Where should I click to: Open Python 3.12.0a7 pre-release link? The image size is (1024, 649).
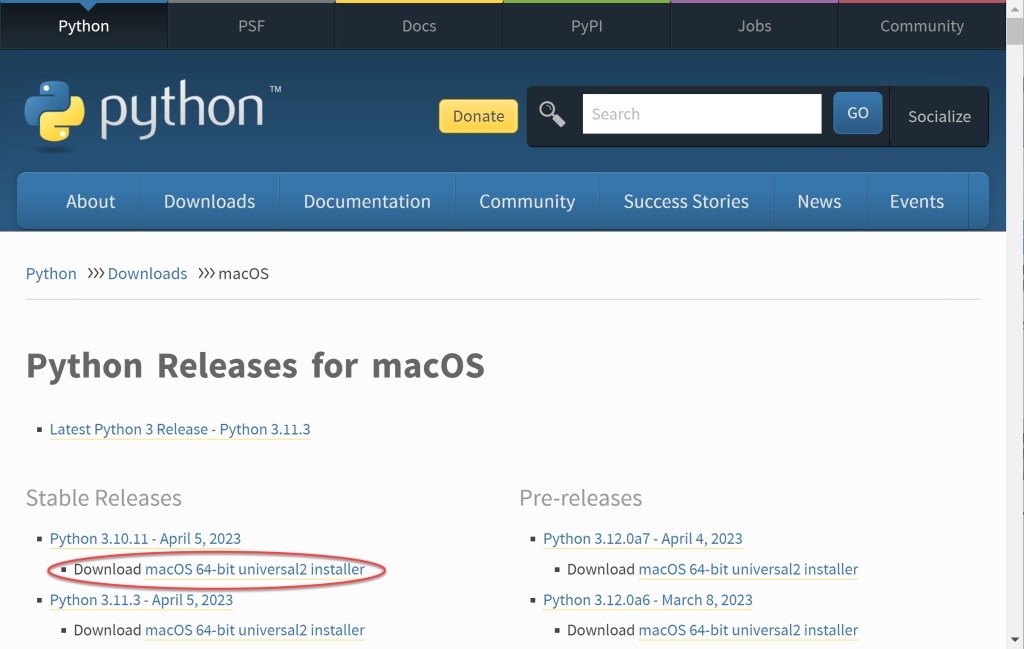[642, 538]
